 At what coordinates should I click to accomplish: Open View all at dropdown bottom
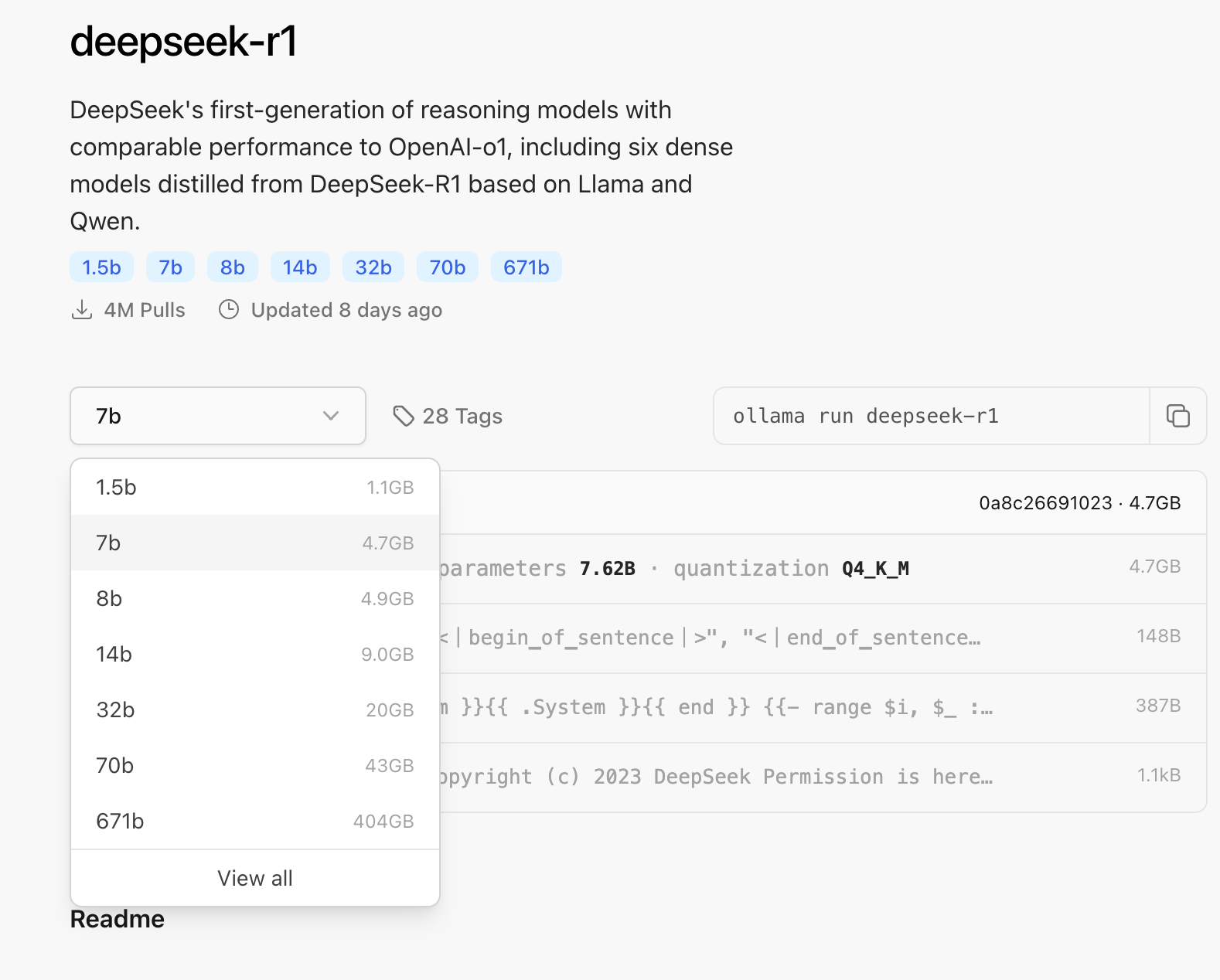coord(255,878)
